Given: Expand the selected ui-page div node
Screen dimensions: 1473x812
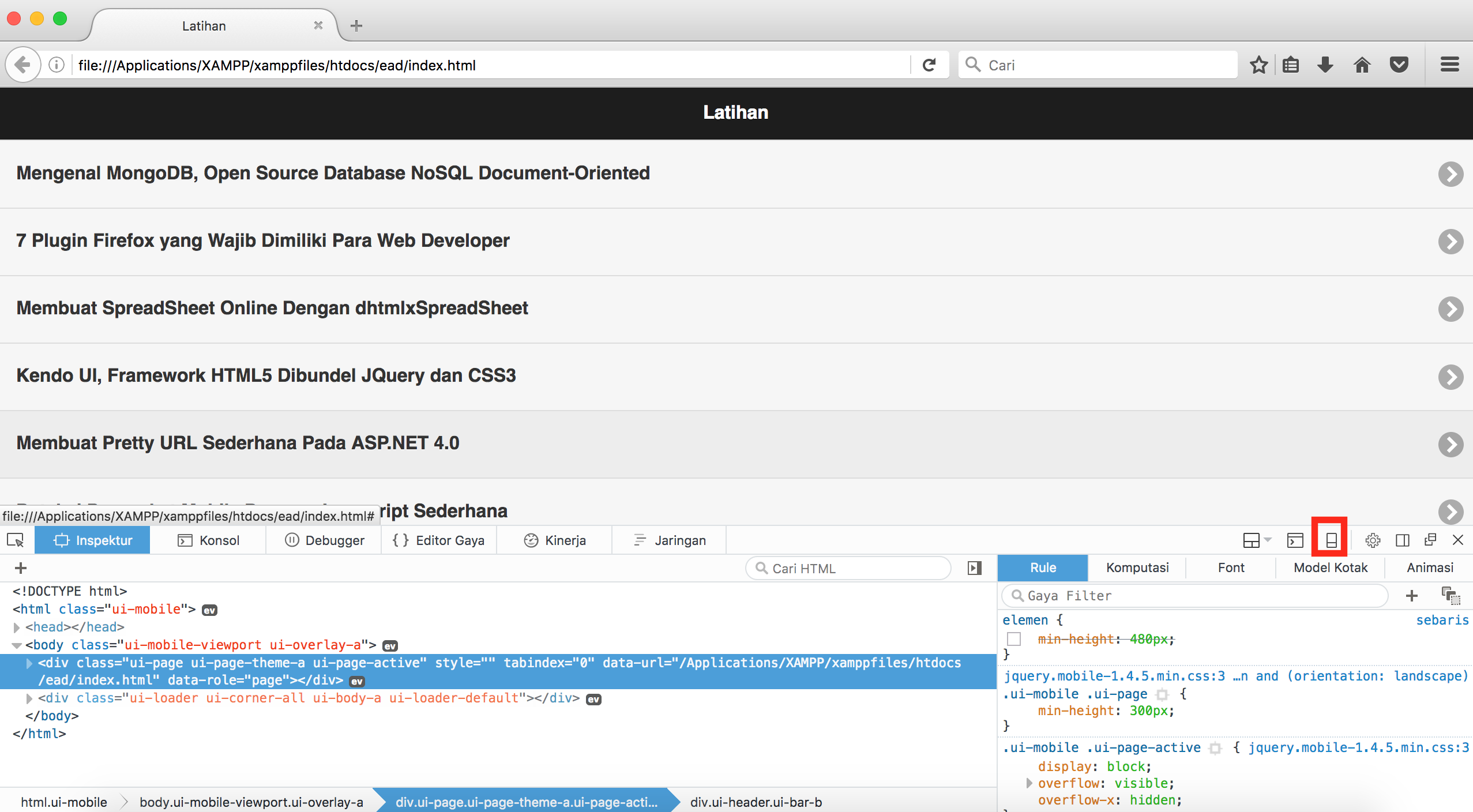Looking at the screenshot, I should [29, 663].
